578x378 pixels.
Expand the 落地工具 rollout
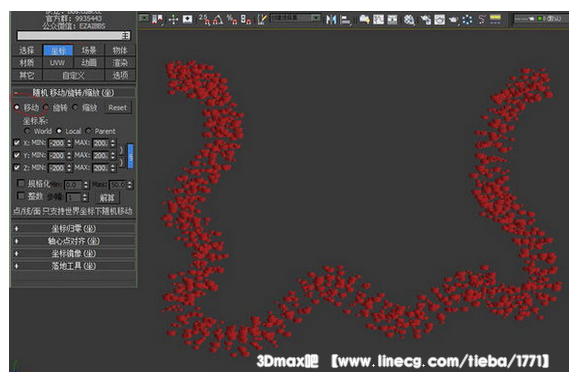click(73, 266)
